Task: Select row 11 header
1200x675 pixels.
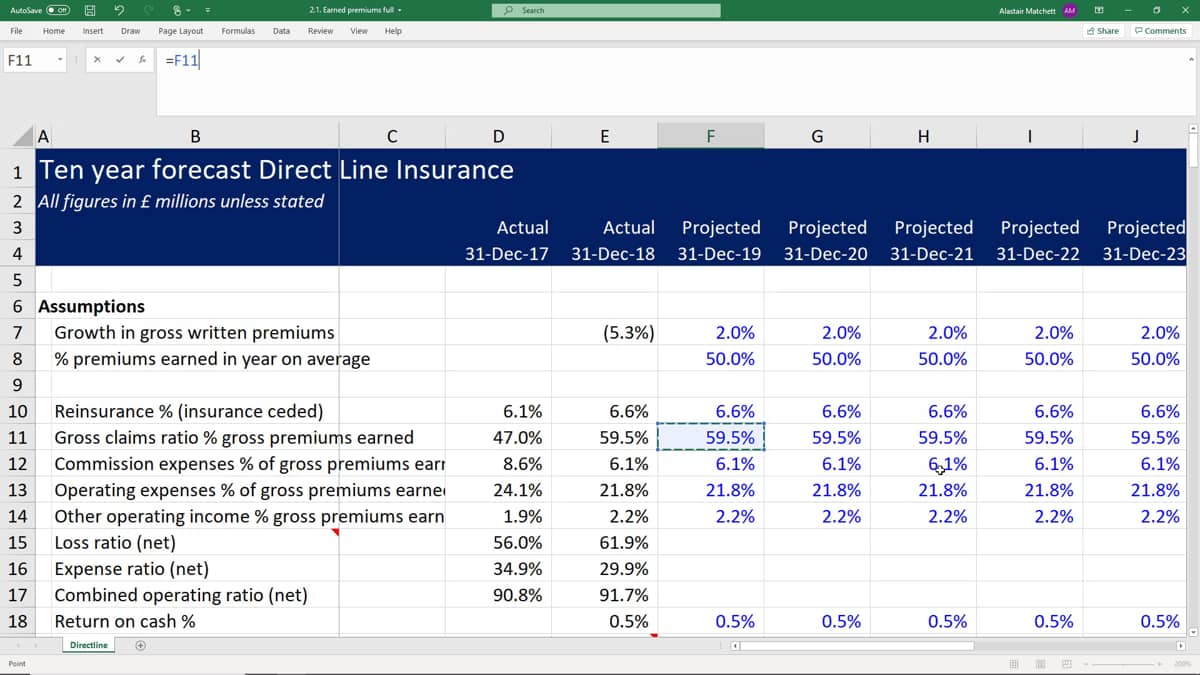Action: [17, 437]
